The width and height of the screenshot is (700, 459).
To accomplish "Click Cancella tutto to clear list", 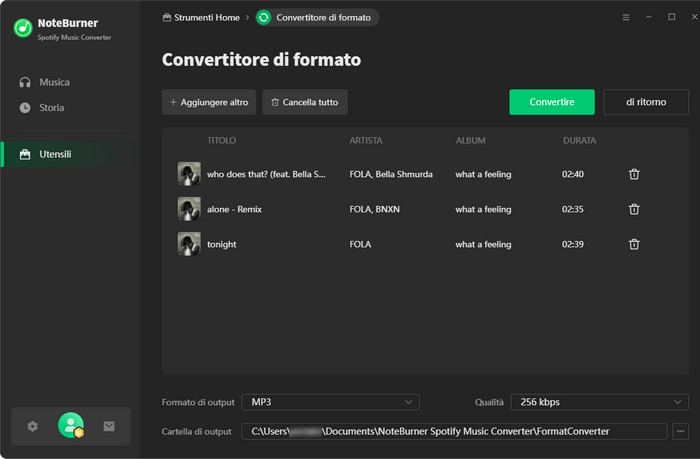I will pos(305,102).
